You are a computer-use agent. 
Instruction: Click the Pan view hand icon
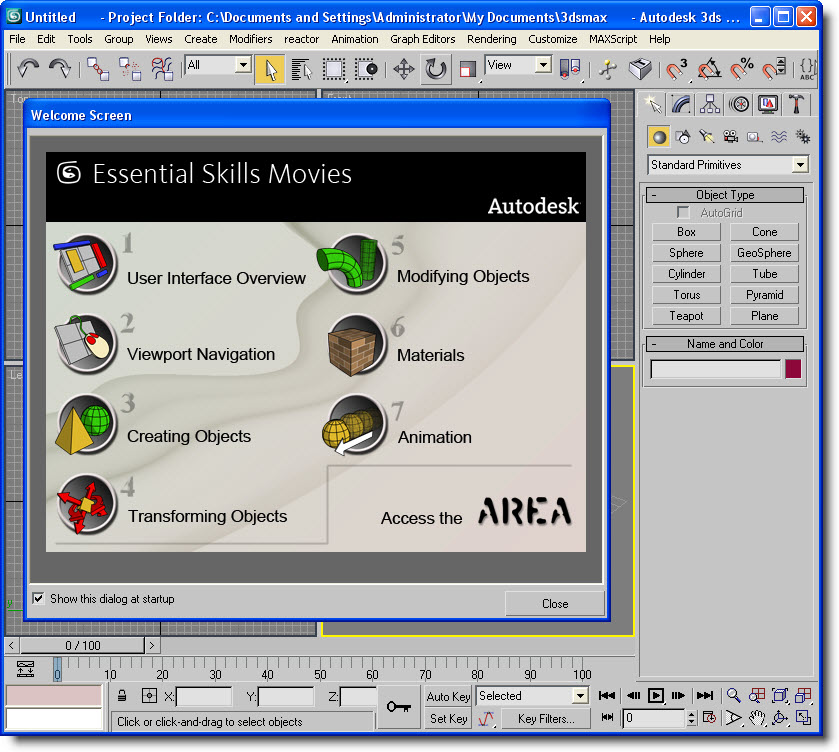[758, 717]
